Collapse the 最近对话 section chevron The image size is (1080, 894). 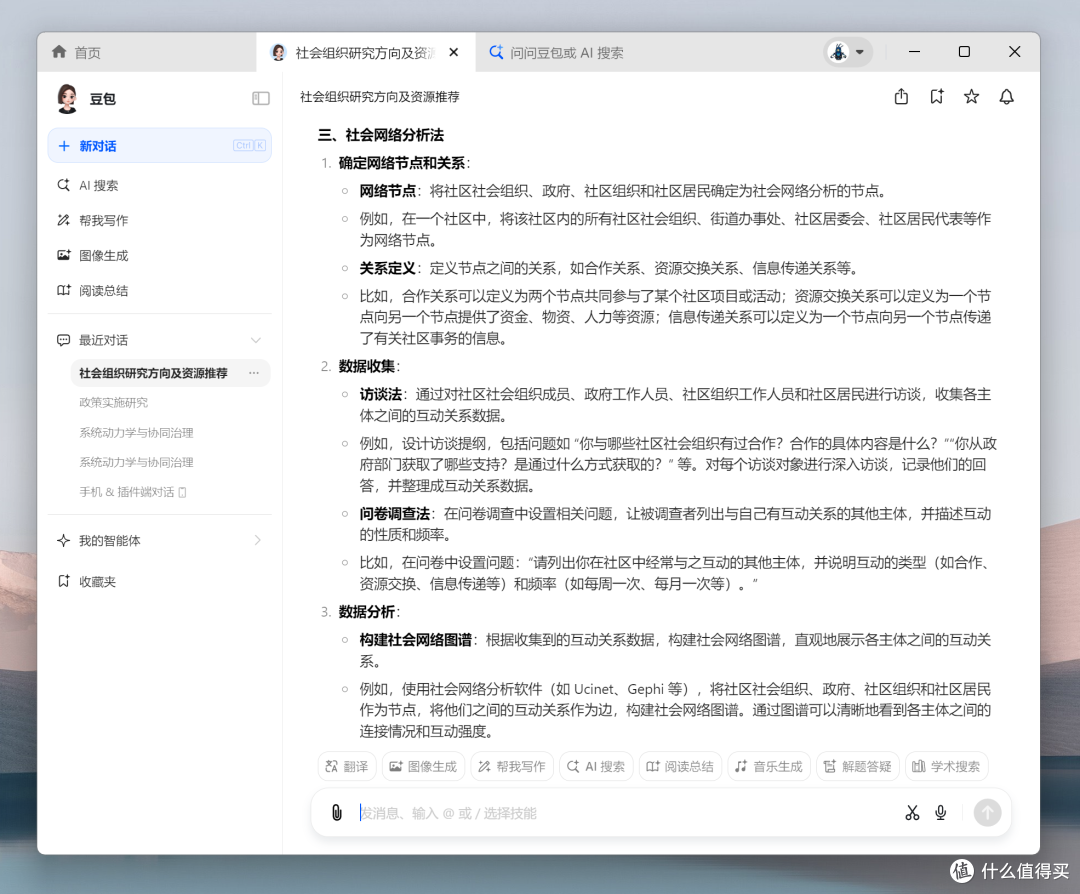click(256, 340)
